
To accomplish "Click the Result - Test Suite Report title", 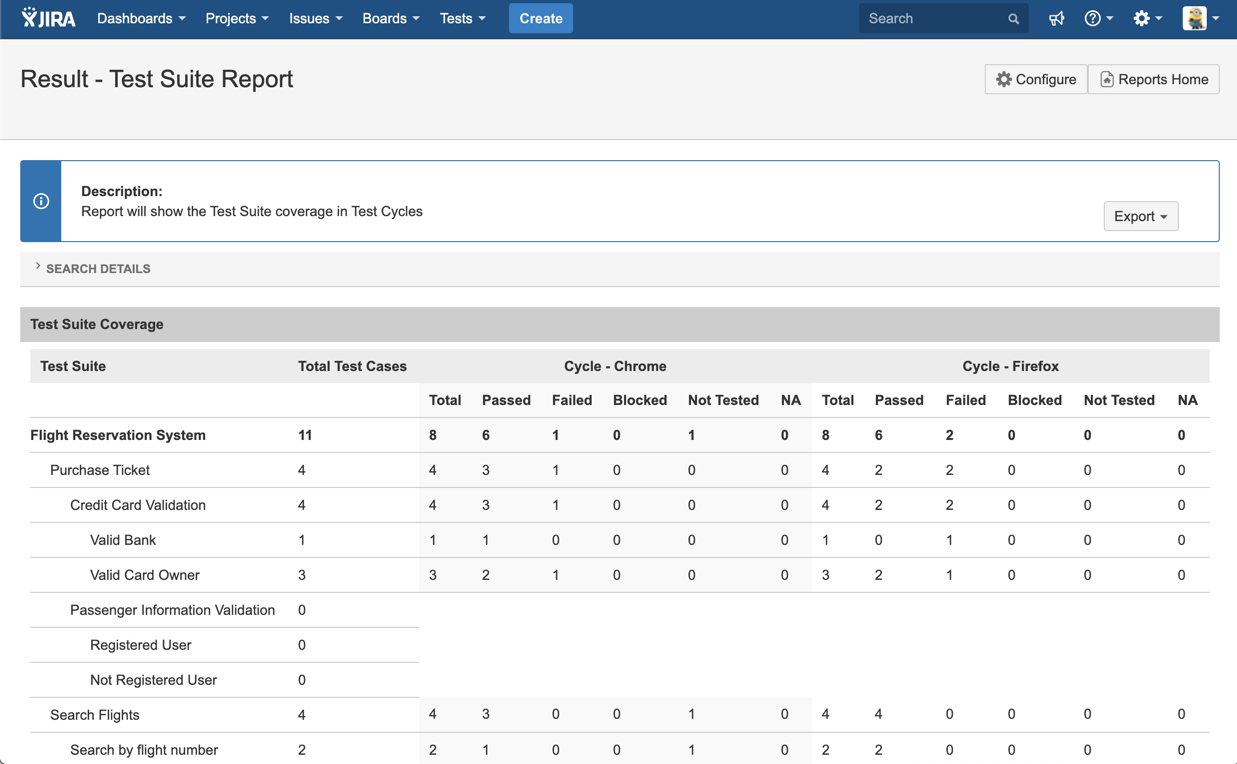I will coord(157,79).
